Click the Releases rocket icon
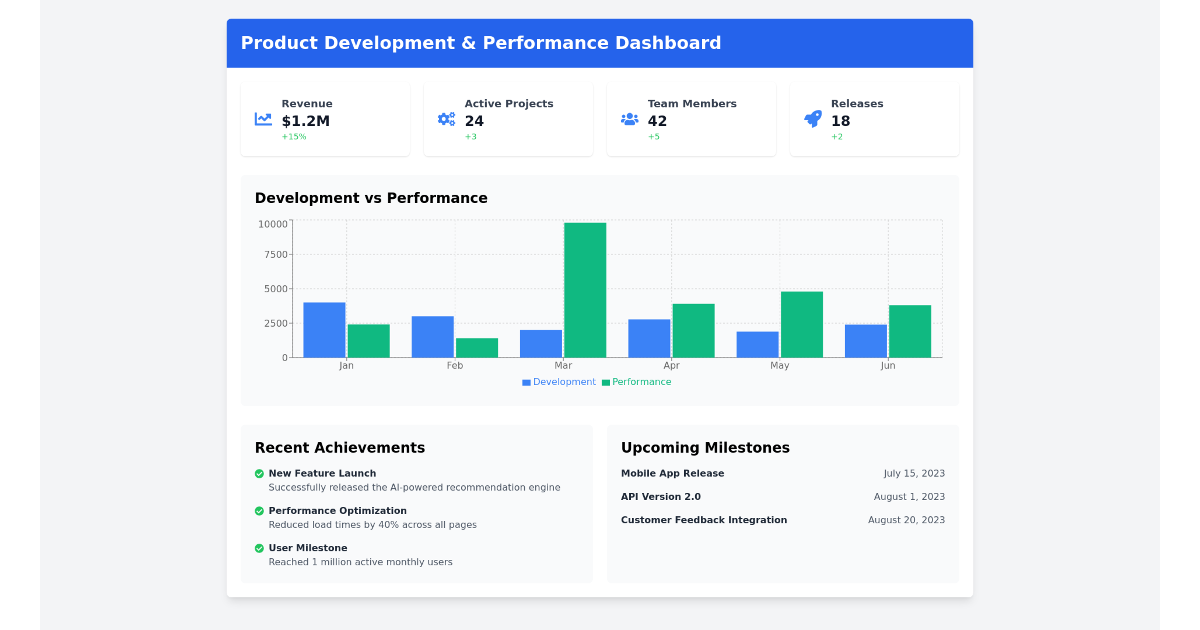Viewport: 1200px width, 630px height. (x=812, y=118)
